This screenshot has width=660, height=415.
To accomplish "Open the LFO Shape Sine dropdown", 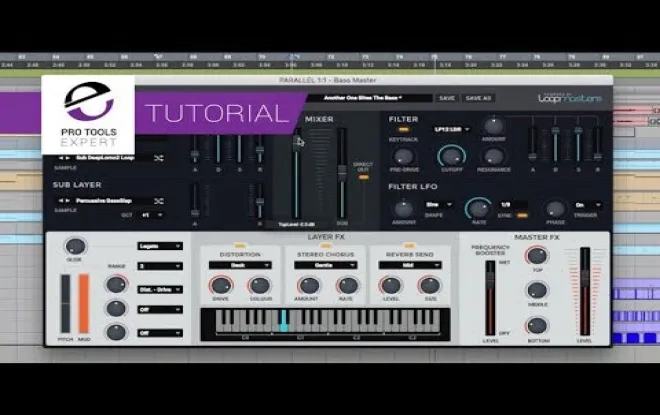I will pyautogui.click(x=438, y=205).
